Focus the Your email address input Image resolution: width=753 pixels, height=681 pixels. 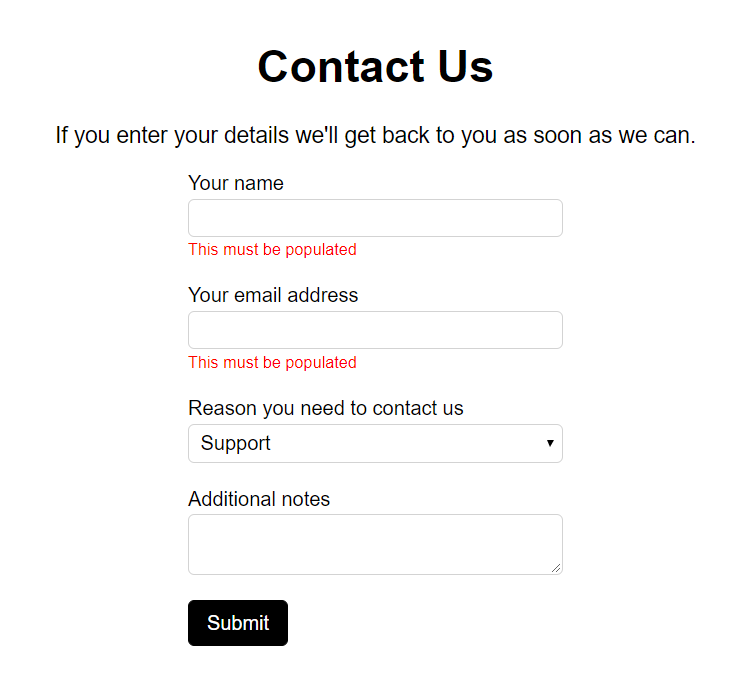coord(375,330)
